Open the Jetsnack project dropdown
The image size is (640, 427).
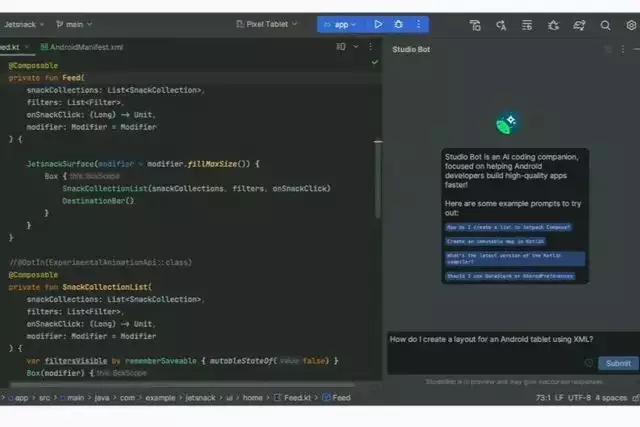[x=24, y=24]
